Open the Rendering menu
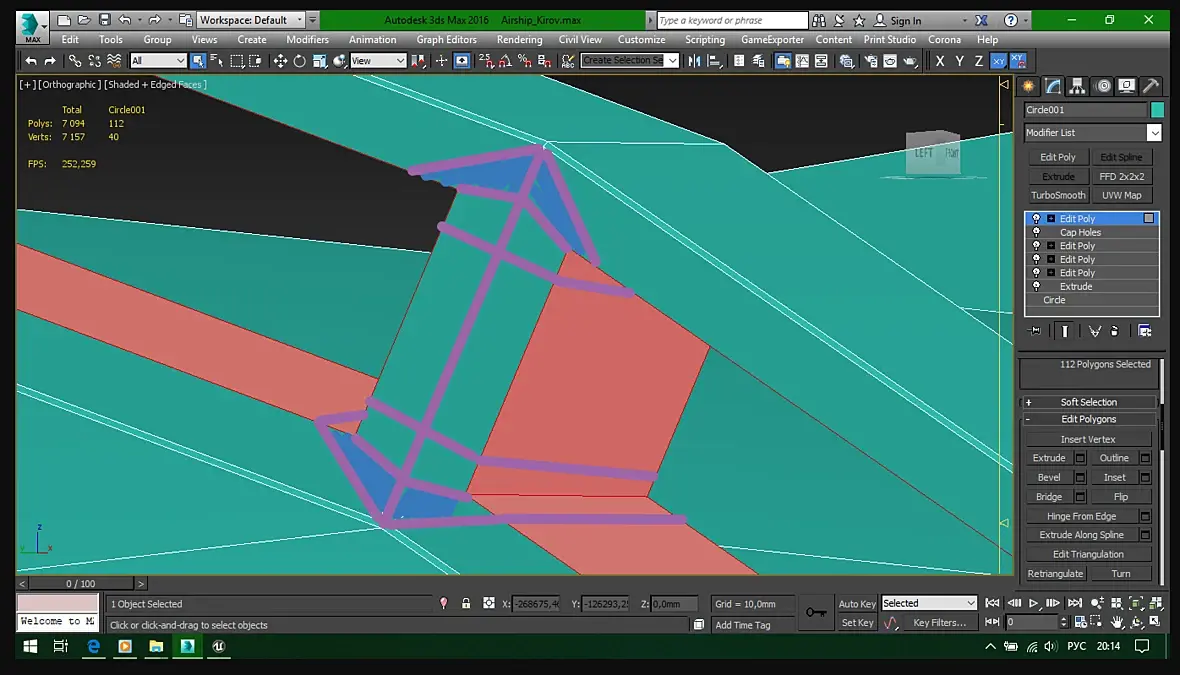The width and height of the screenshot is (1180, 675). pos(519,40)
